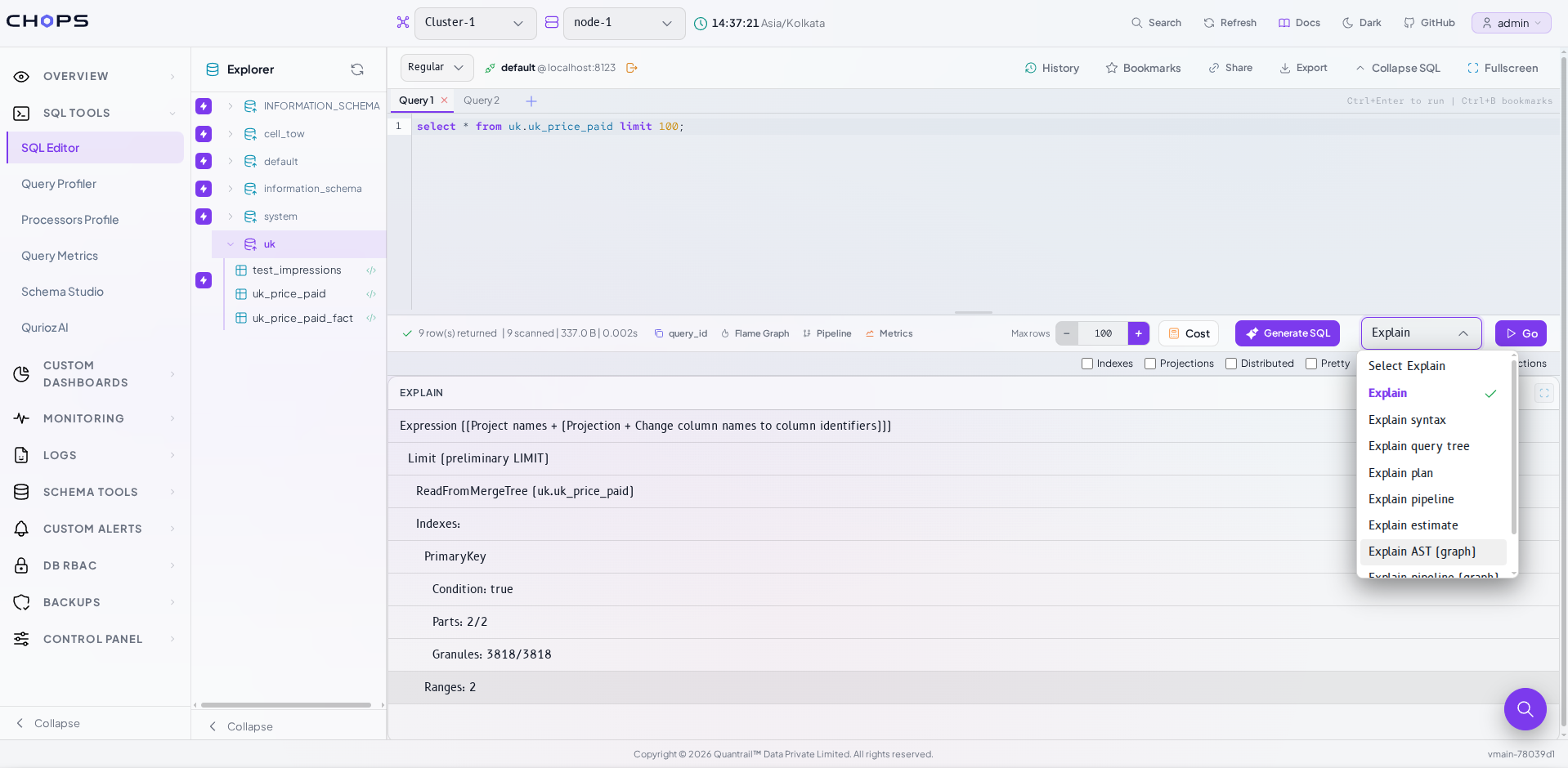
Task: Open the Pipeline view
Action: pos(827,333)
